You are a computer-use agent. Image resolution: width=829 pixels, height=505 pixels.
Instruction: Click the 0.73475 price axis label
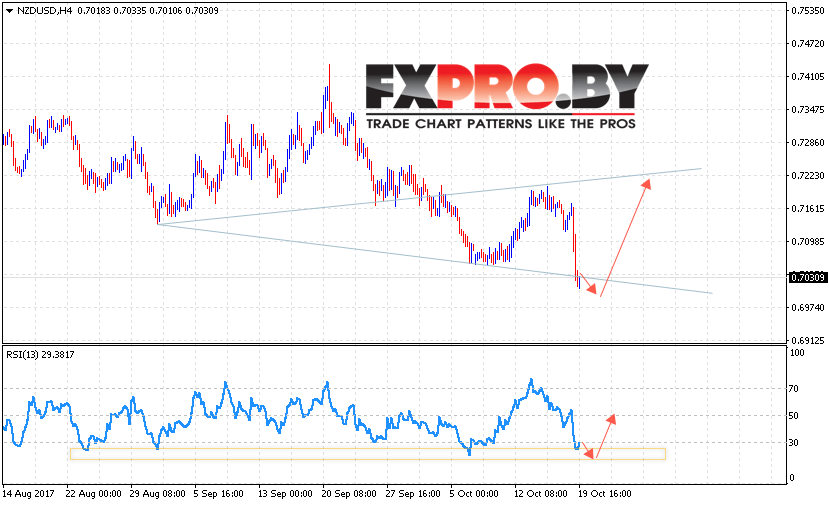coord(807,109)
